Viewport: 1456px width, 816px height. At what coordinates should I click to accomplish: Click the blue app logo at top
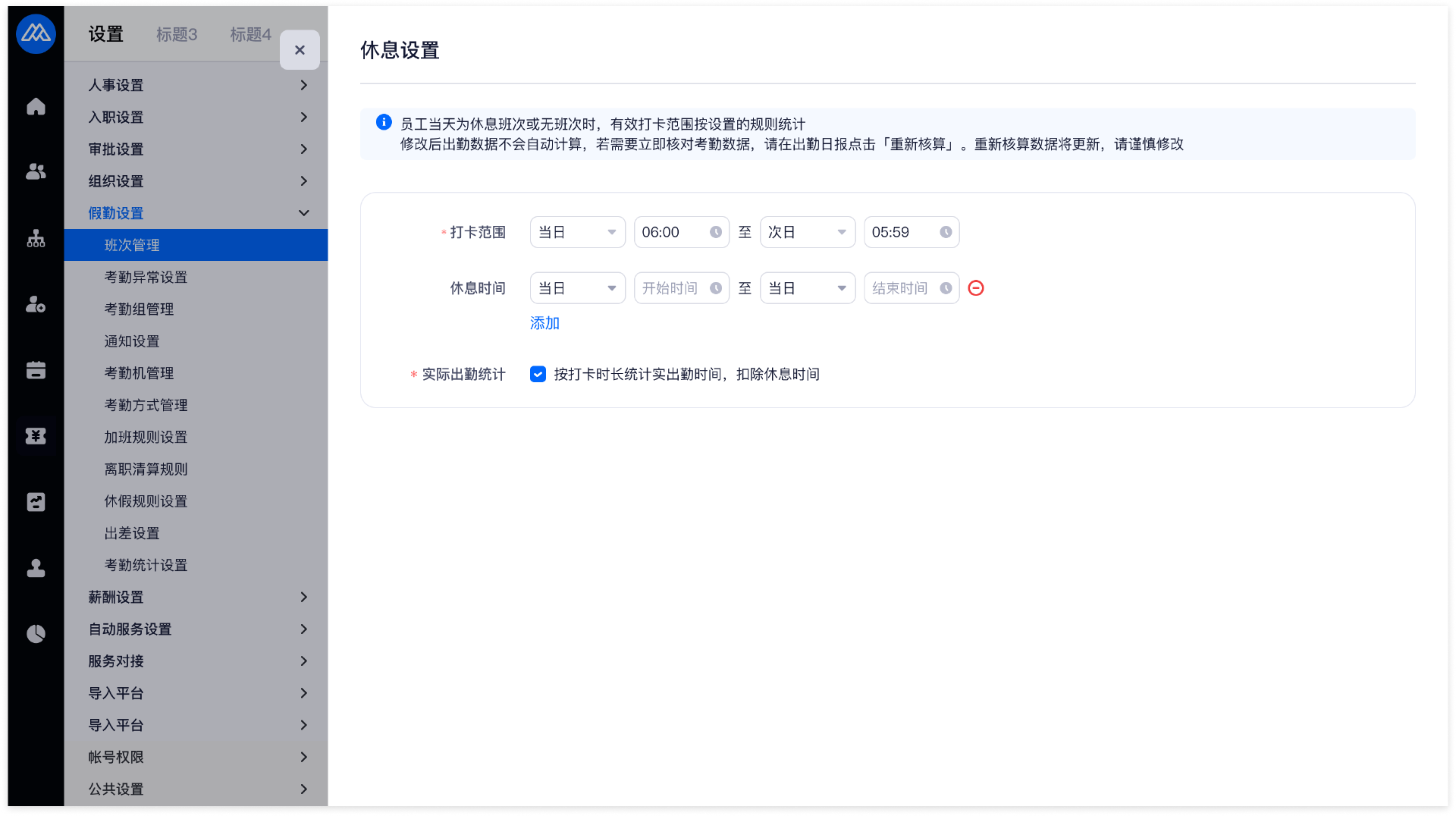(36, 34)
